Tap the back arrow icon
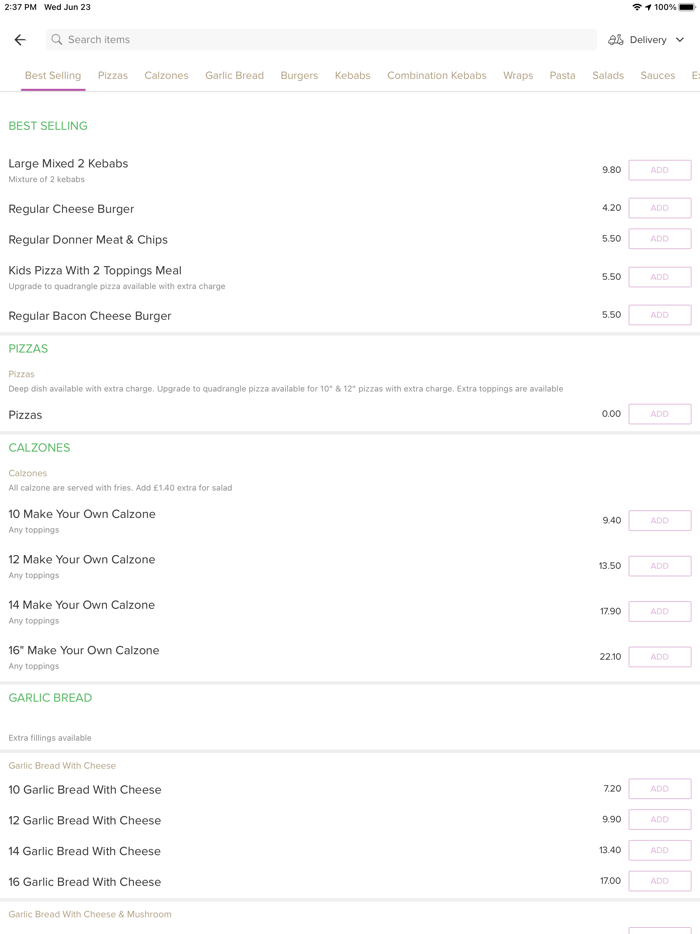The image size is (700, 934). [x=20, y=40]
